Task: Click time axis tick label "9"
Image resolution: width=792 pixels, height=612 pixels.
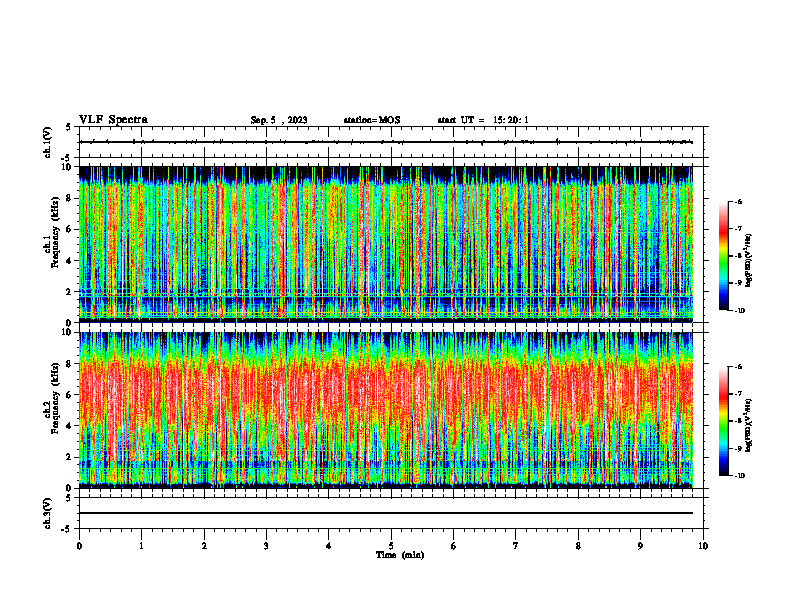Action: point(640,546)
